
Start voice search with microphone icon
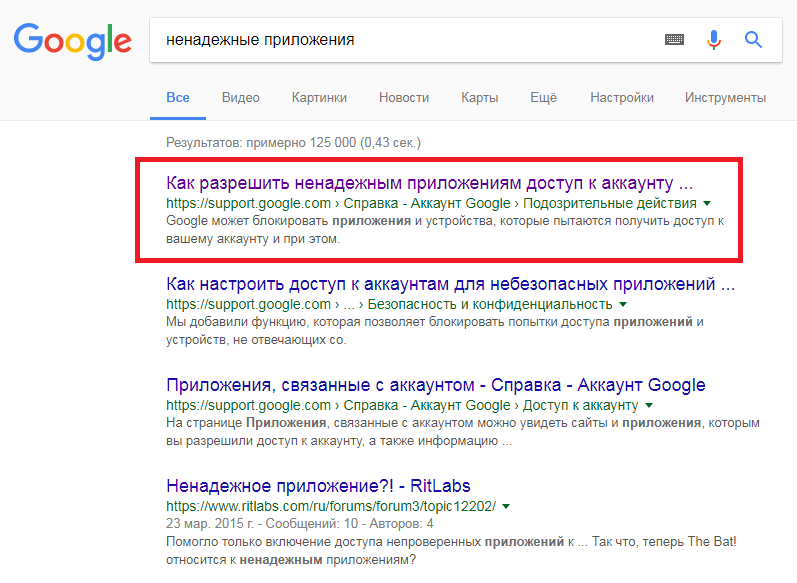[713, 40]
